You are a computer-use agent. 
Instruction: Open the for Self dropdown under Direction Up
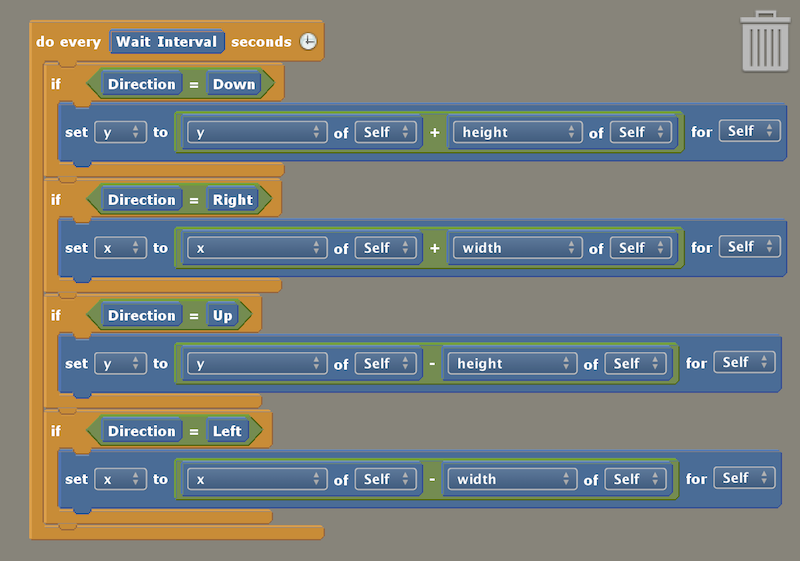point(744,363)
